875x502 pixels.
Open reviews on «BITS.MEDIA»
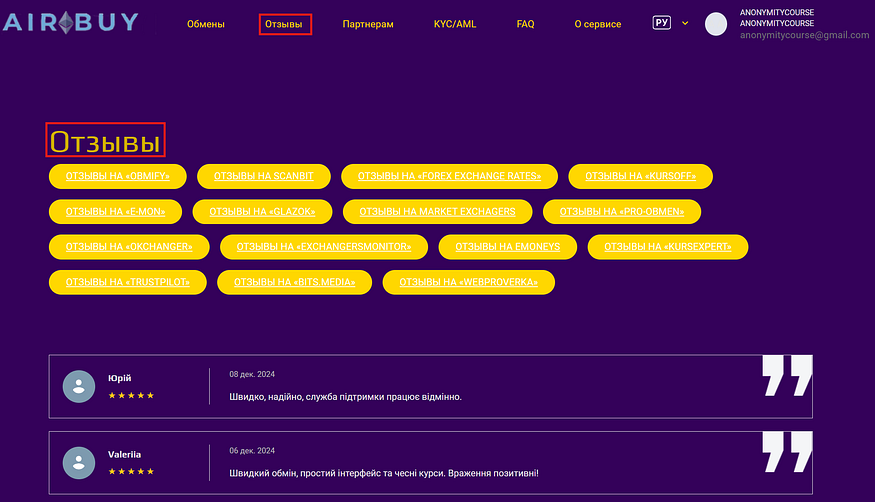coord(295,282)
